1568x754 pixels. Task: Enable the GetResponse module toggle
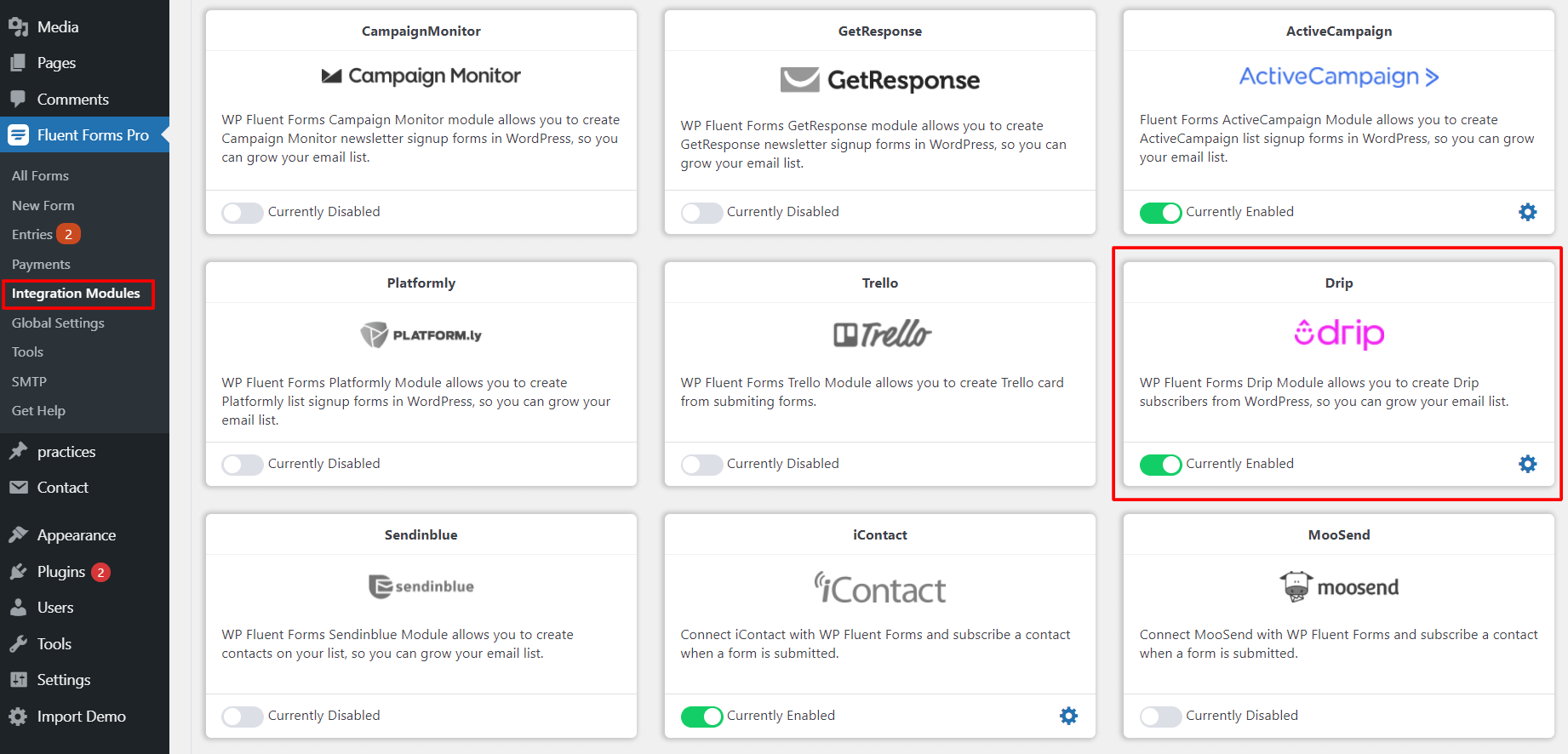point(701,212)
